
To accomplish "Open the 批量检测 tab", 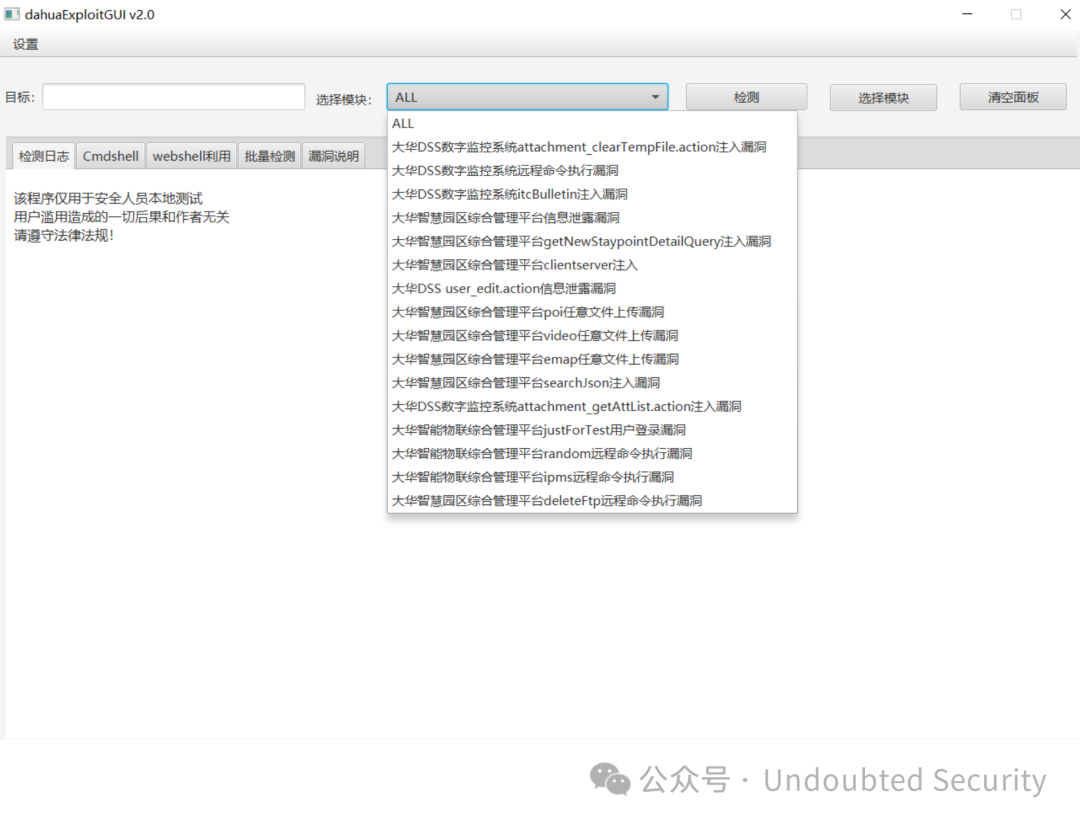I will pos(269,156).
